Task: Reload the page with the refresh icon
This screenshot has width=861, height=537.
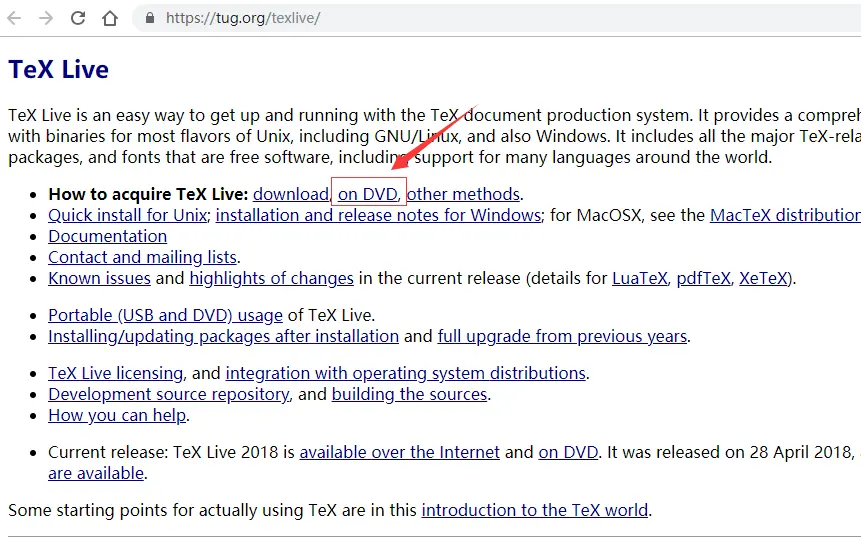Action: coord(78,18)
